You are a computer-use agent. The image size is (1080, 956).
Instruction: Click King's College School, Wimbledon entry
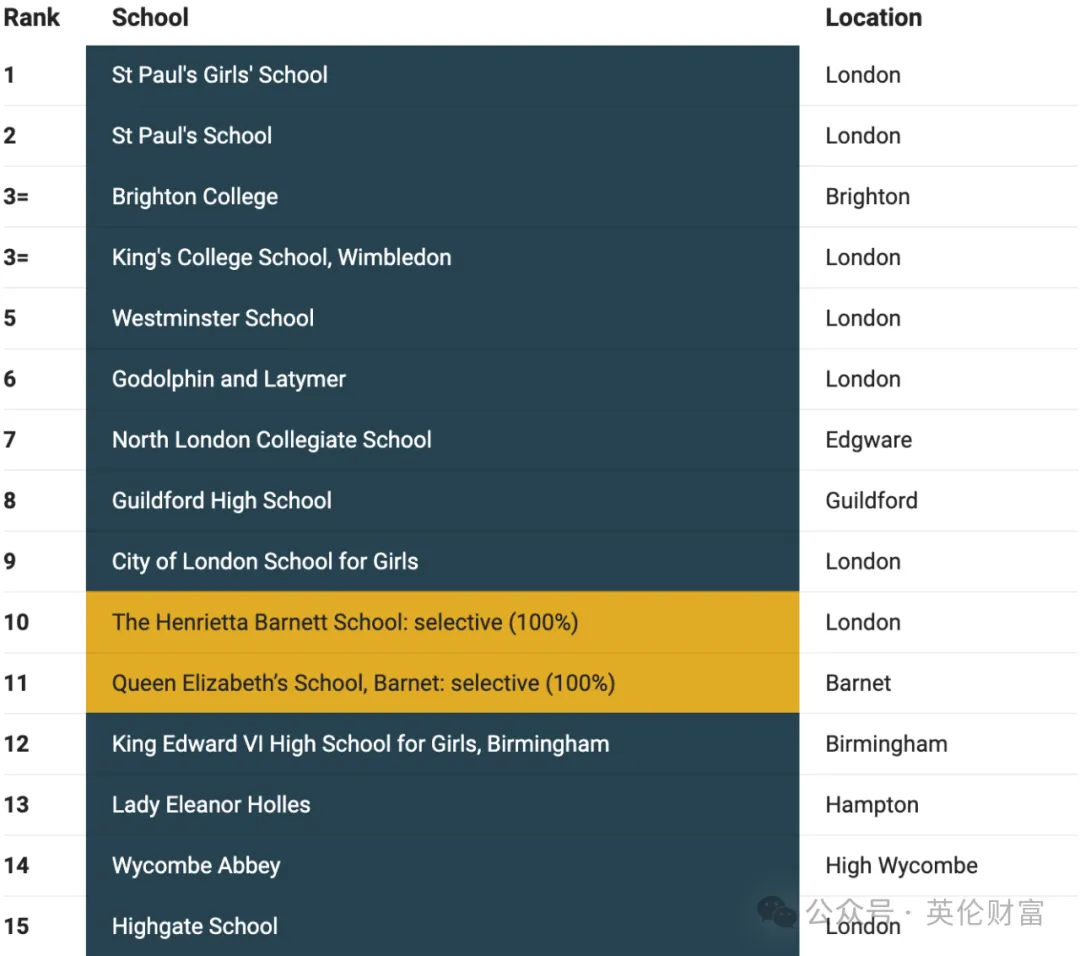(282, 258)
